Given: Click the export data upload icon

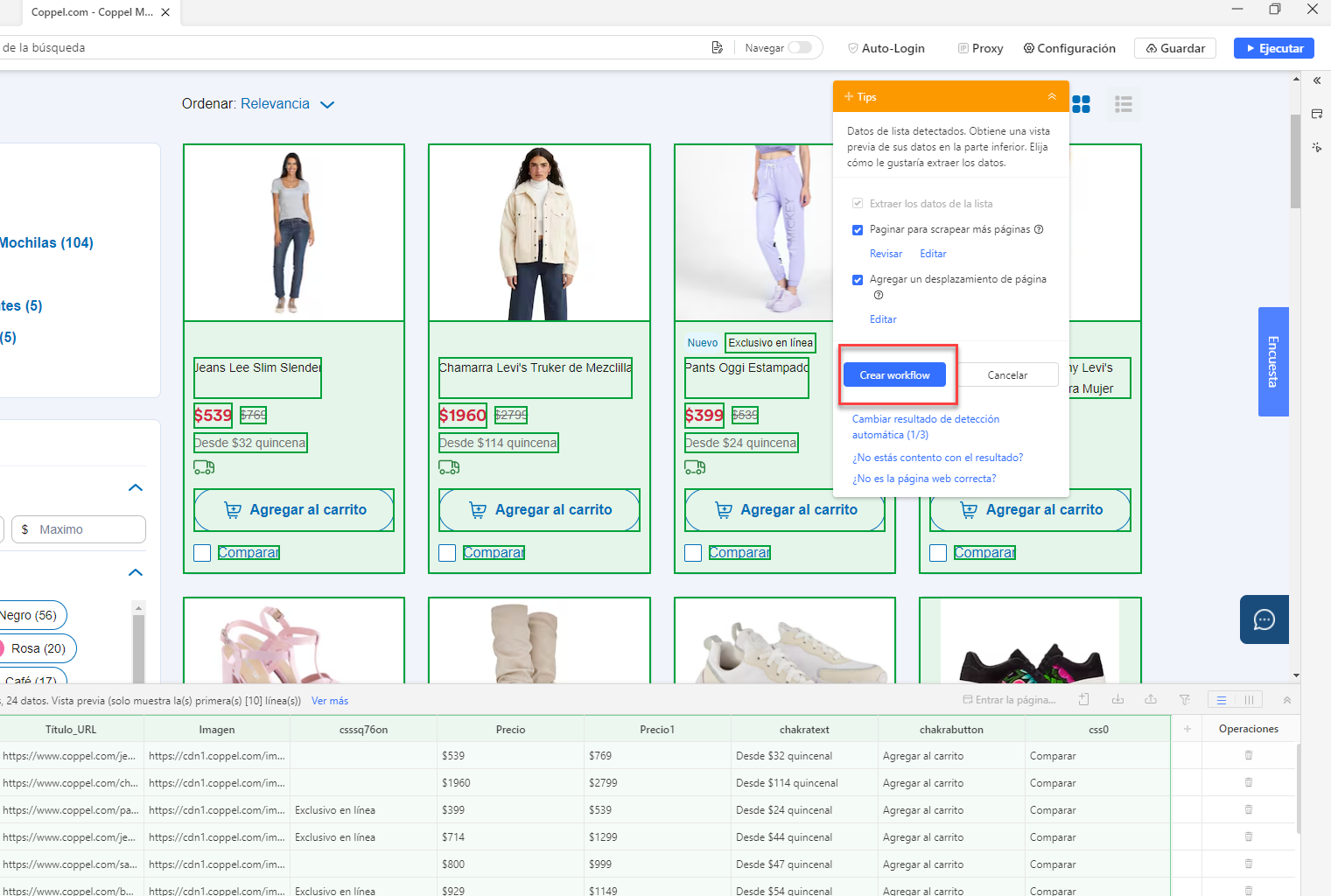Looking at the screenshot, I should 1151,699.
